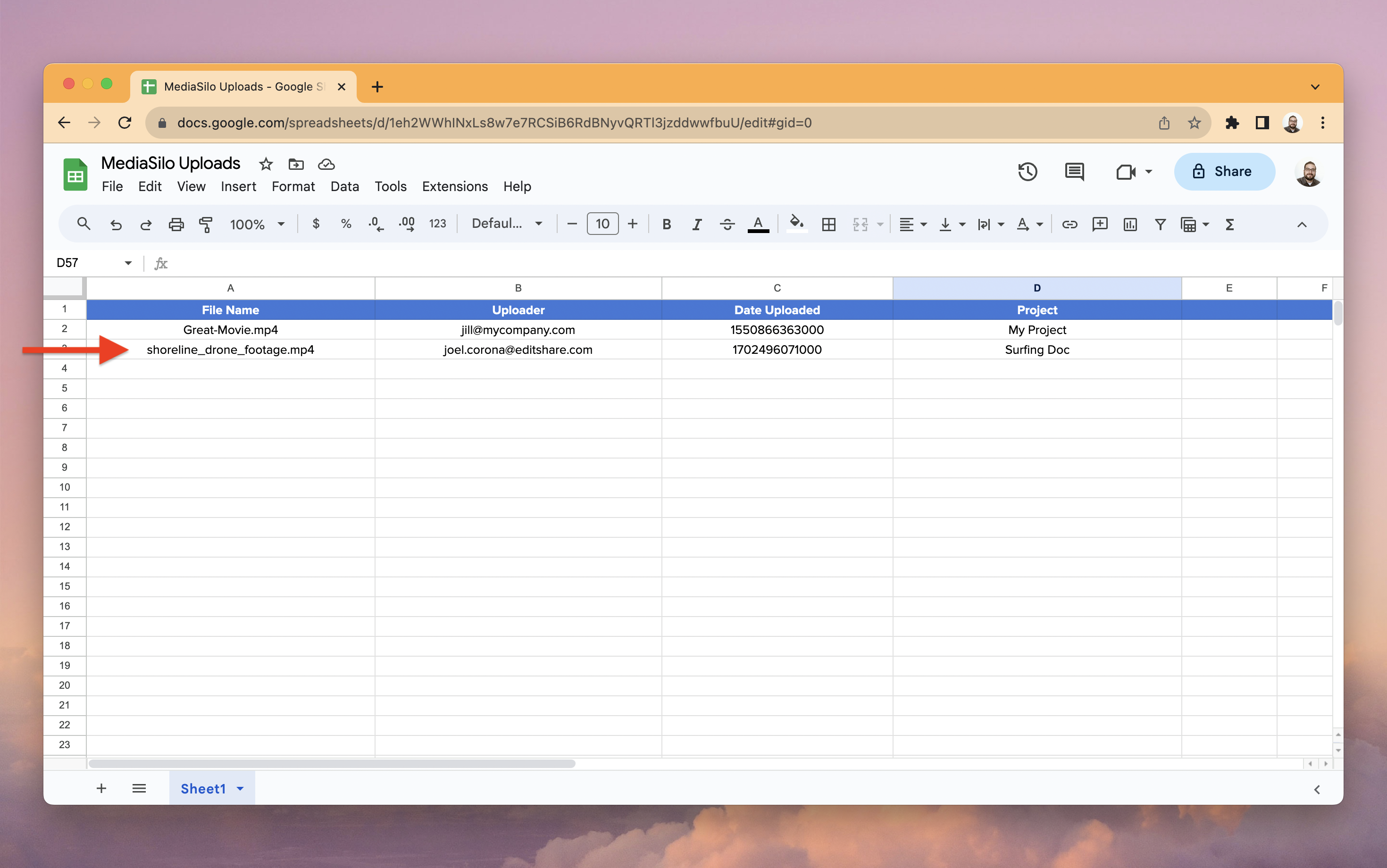Open the borders menu
This screenshot has width=1387, height=868.
(828, 225)
